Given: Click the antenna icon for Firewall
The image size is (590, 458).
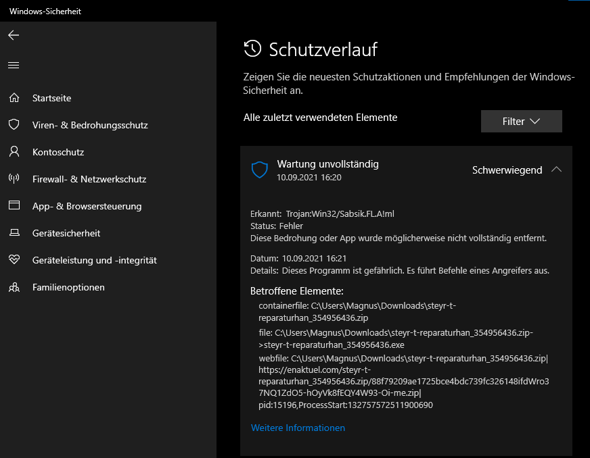Looking at the screenshot, I should tap(14, 179).
